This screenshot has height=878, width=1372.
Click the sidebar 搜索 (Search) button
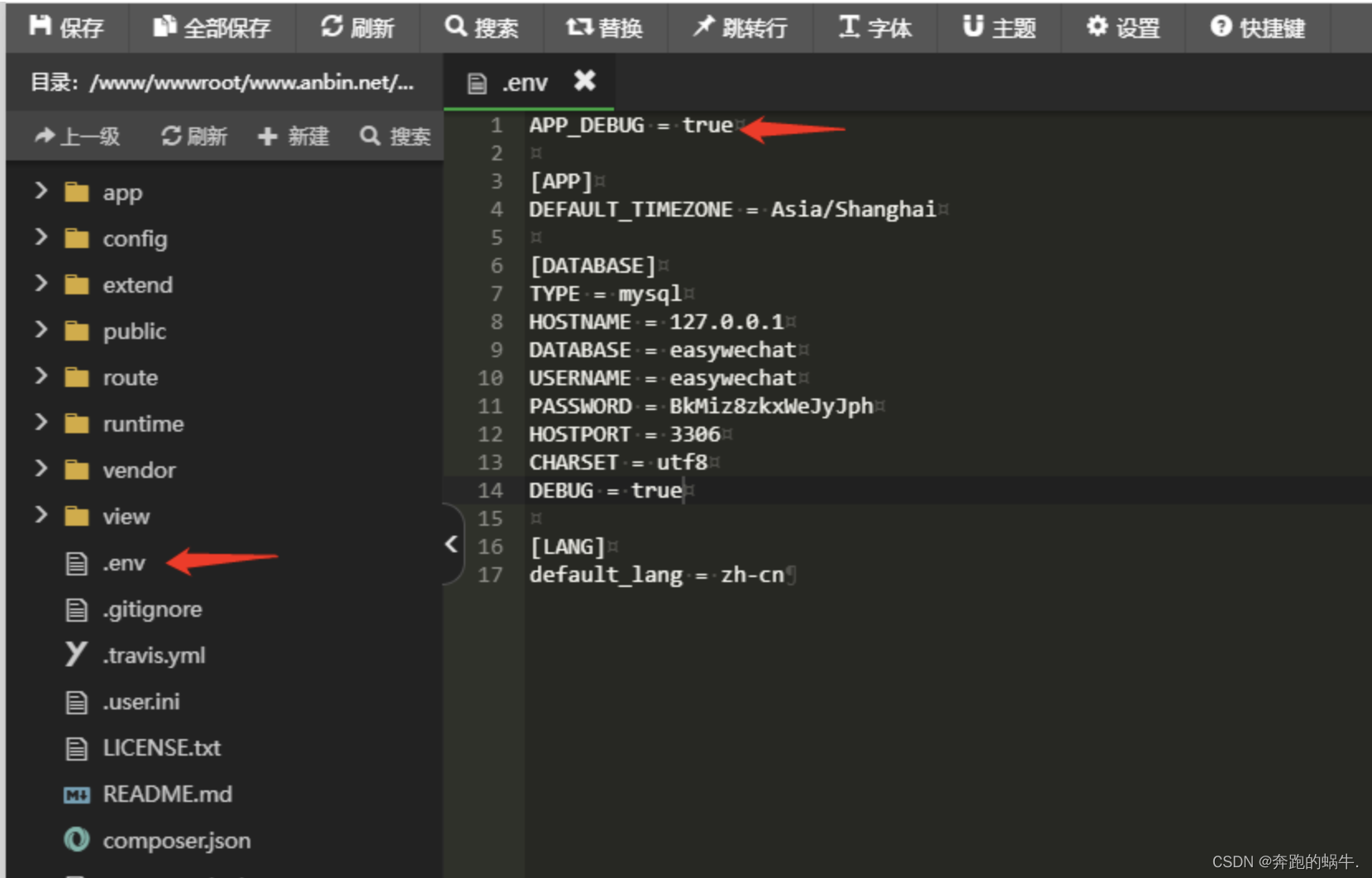click(395, 136)
